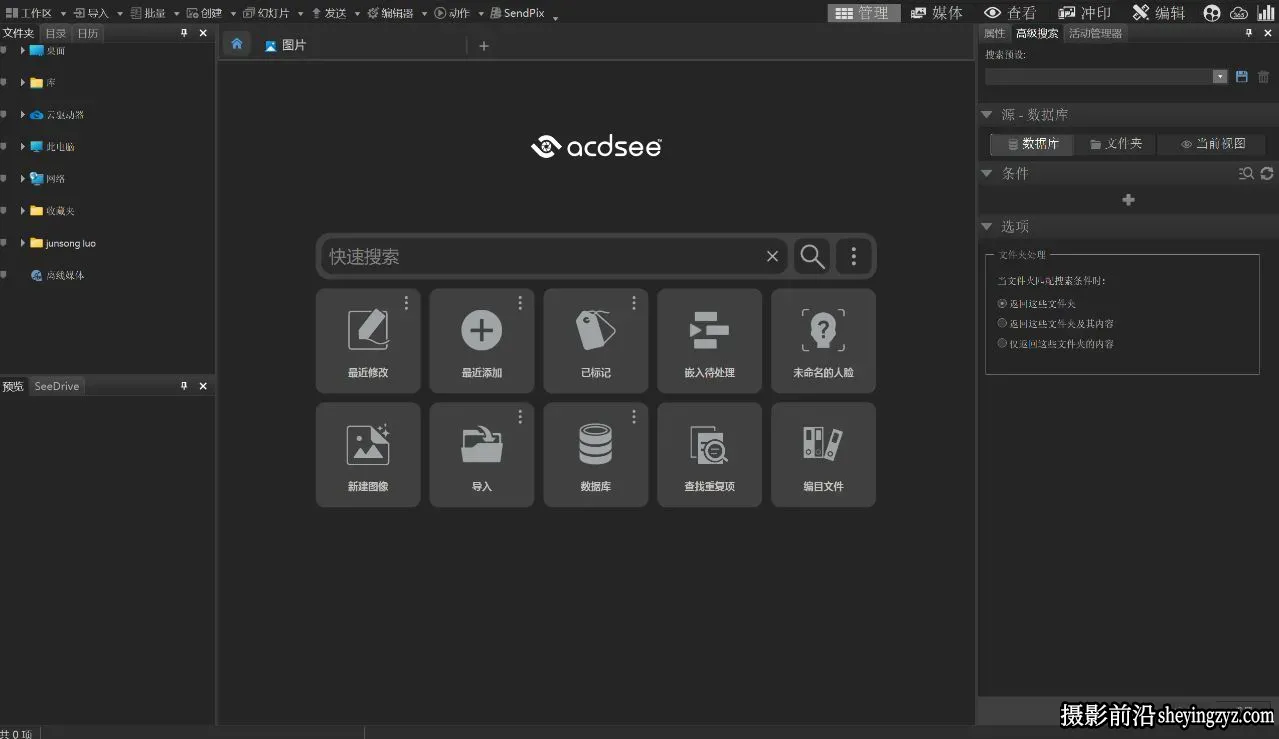Image resolution: width=1279 pixels, height=739 pixels.
Task: Click the magnifier quick search button
Action: point(812,256)
